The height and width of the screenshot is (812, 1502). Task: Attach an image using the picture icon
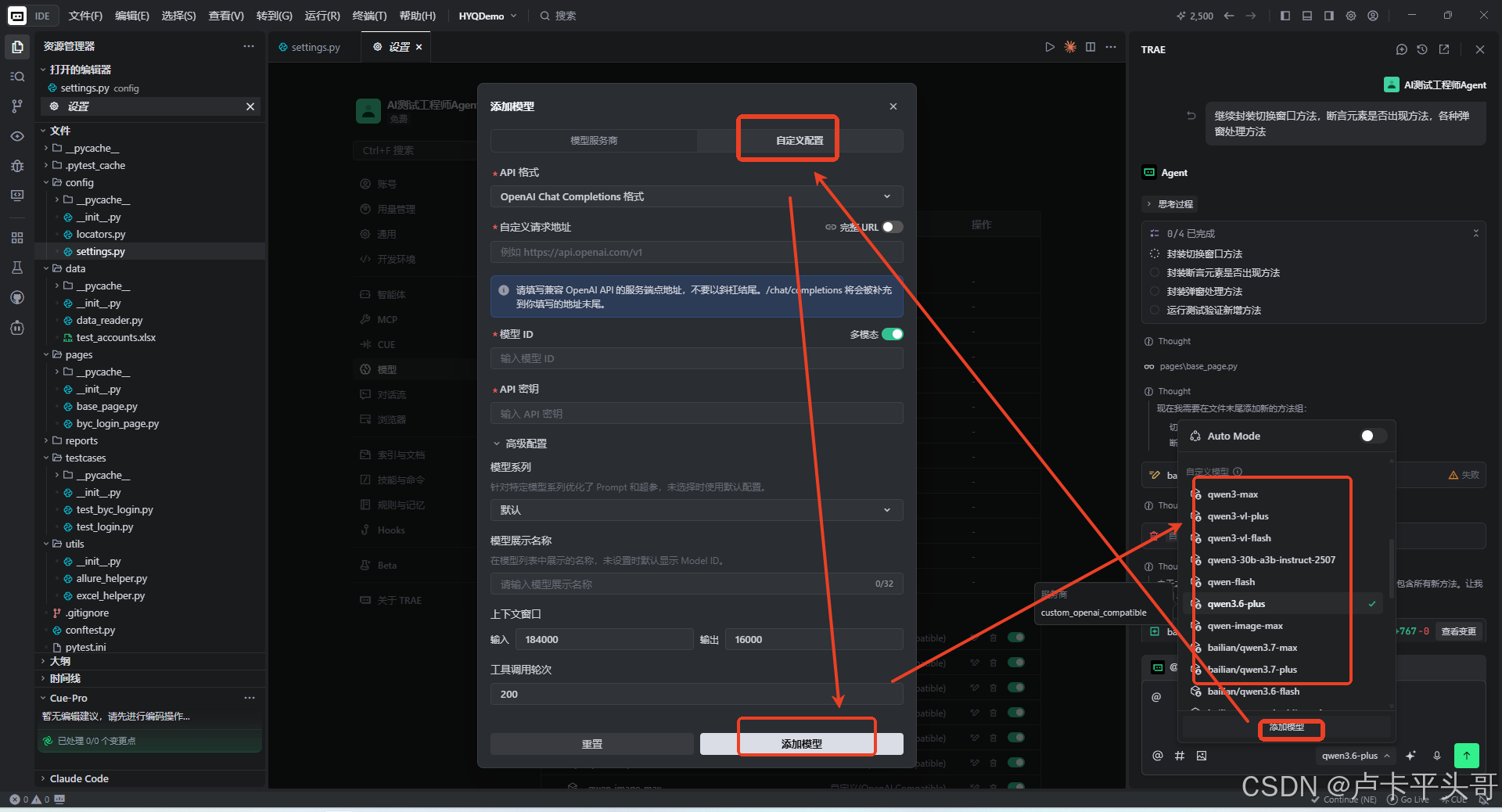pos(1202,756)
